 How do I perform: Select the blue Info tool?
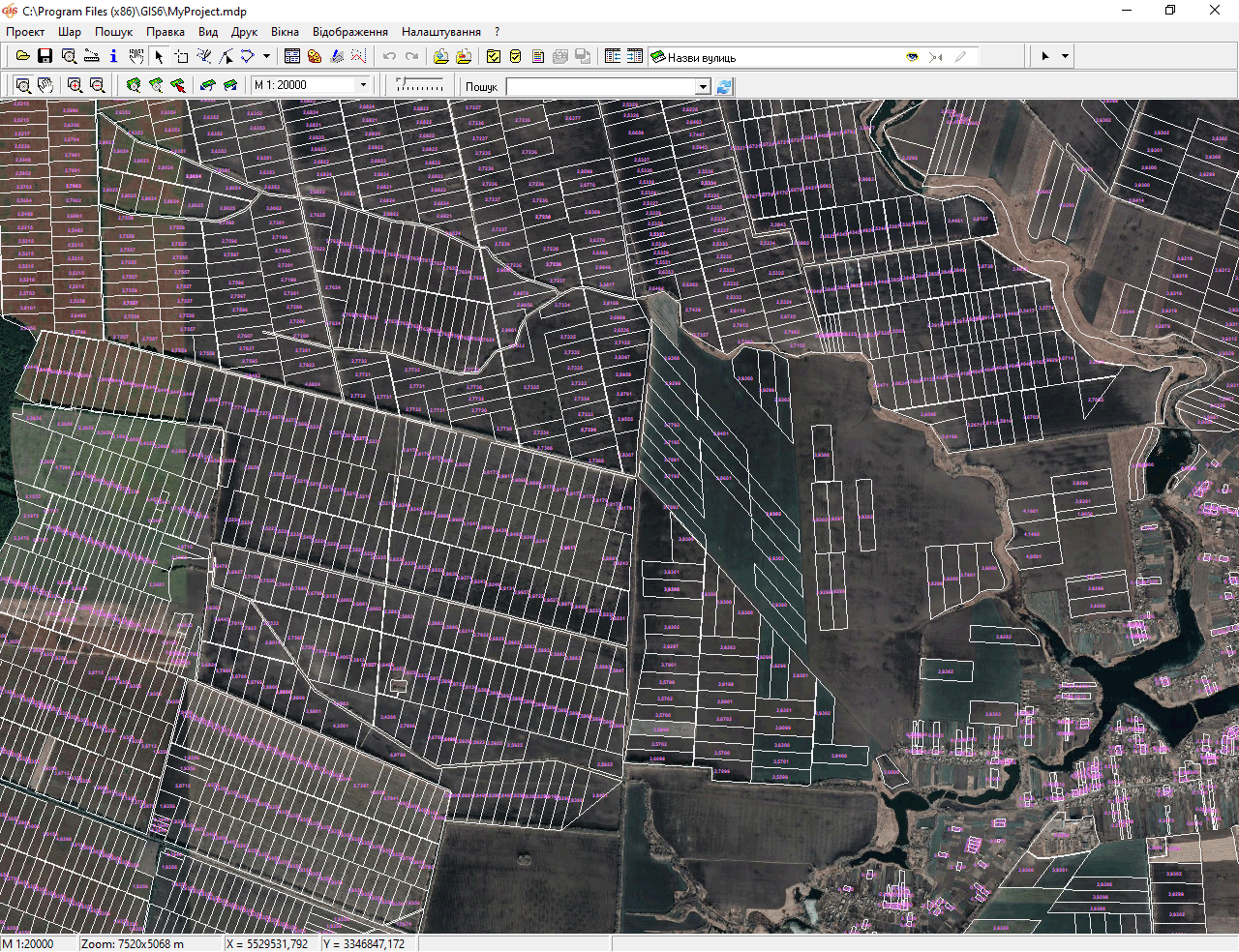(x=113, y=56)
